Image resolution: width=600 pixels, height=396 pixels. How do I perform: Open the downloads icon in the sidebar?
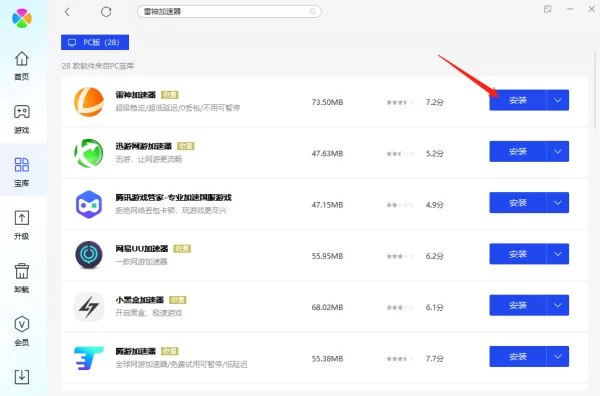22,376
